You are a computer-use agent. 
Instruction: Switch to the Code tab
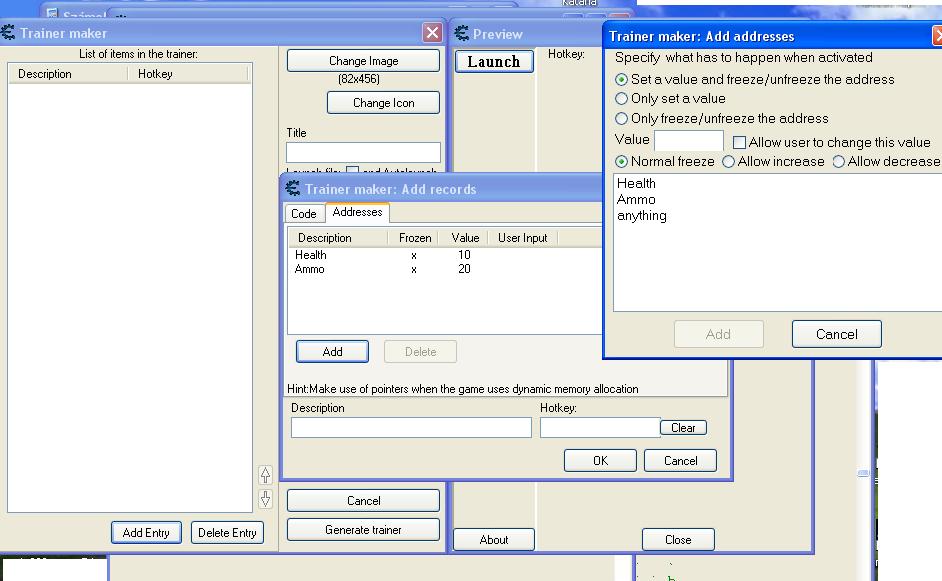tap(304, 214)
